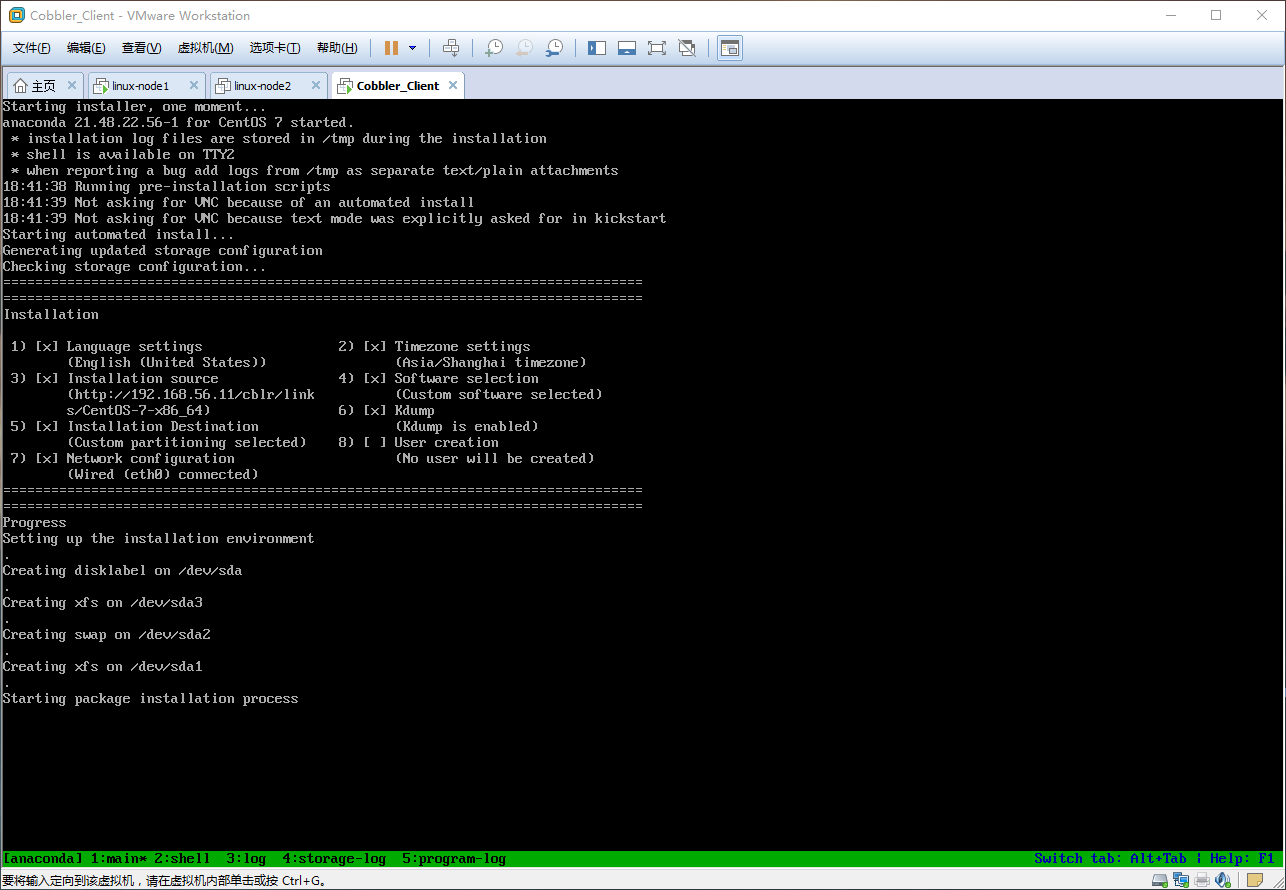Click the network adapter status icon
Screen dimensions: 1286x890
[1181, 880]
